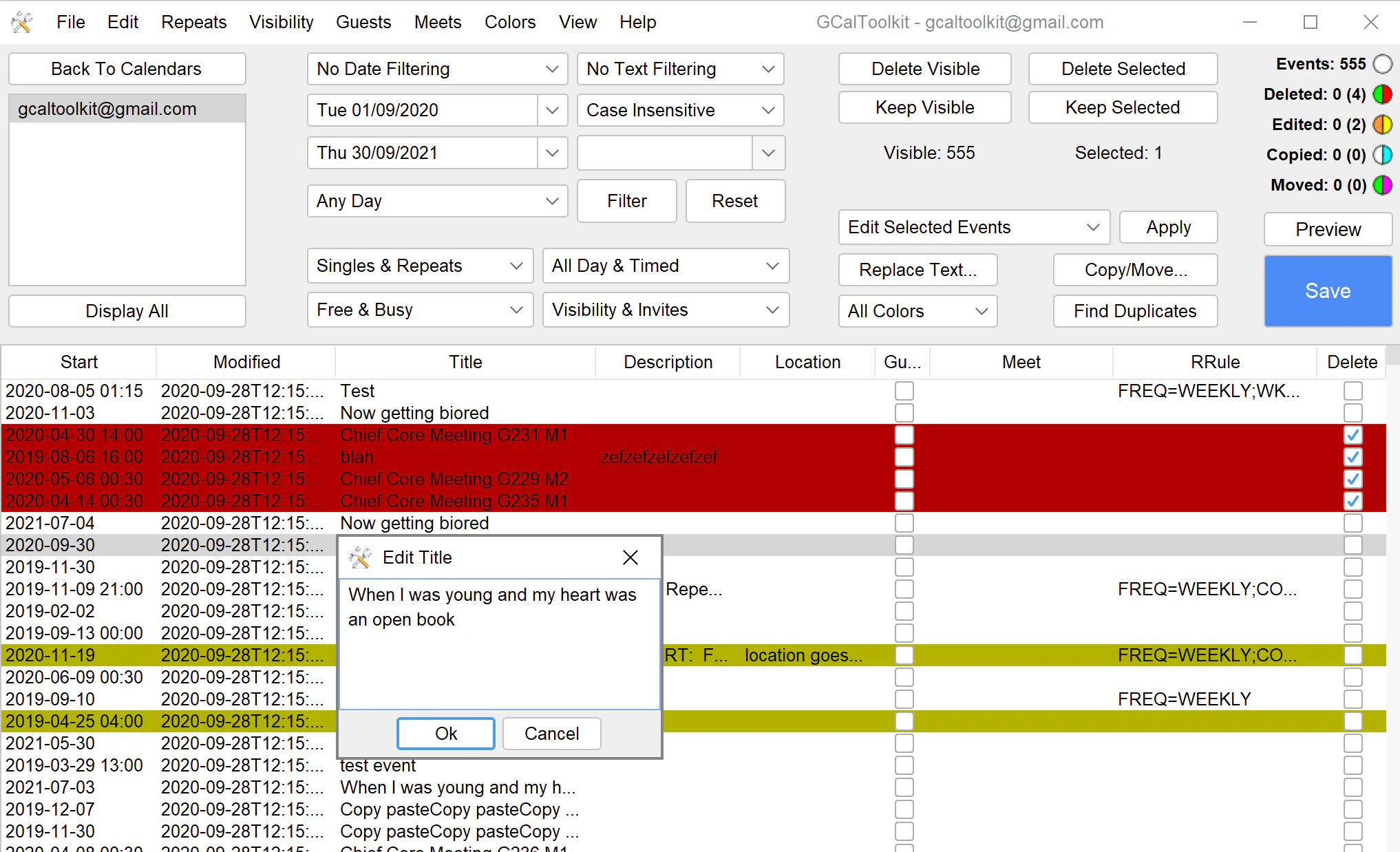The width and height of the screenshot is (1400, 852).
Task: Click the Events counter circle indicator
Action: [1383, 63]
